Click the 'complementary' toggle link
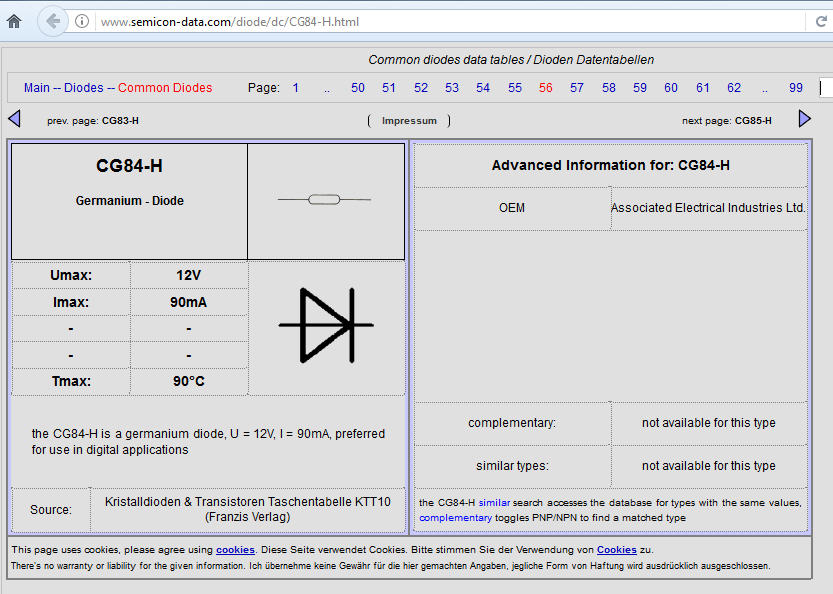833x594 pixels. (x=455, y=518)
